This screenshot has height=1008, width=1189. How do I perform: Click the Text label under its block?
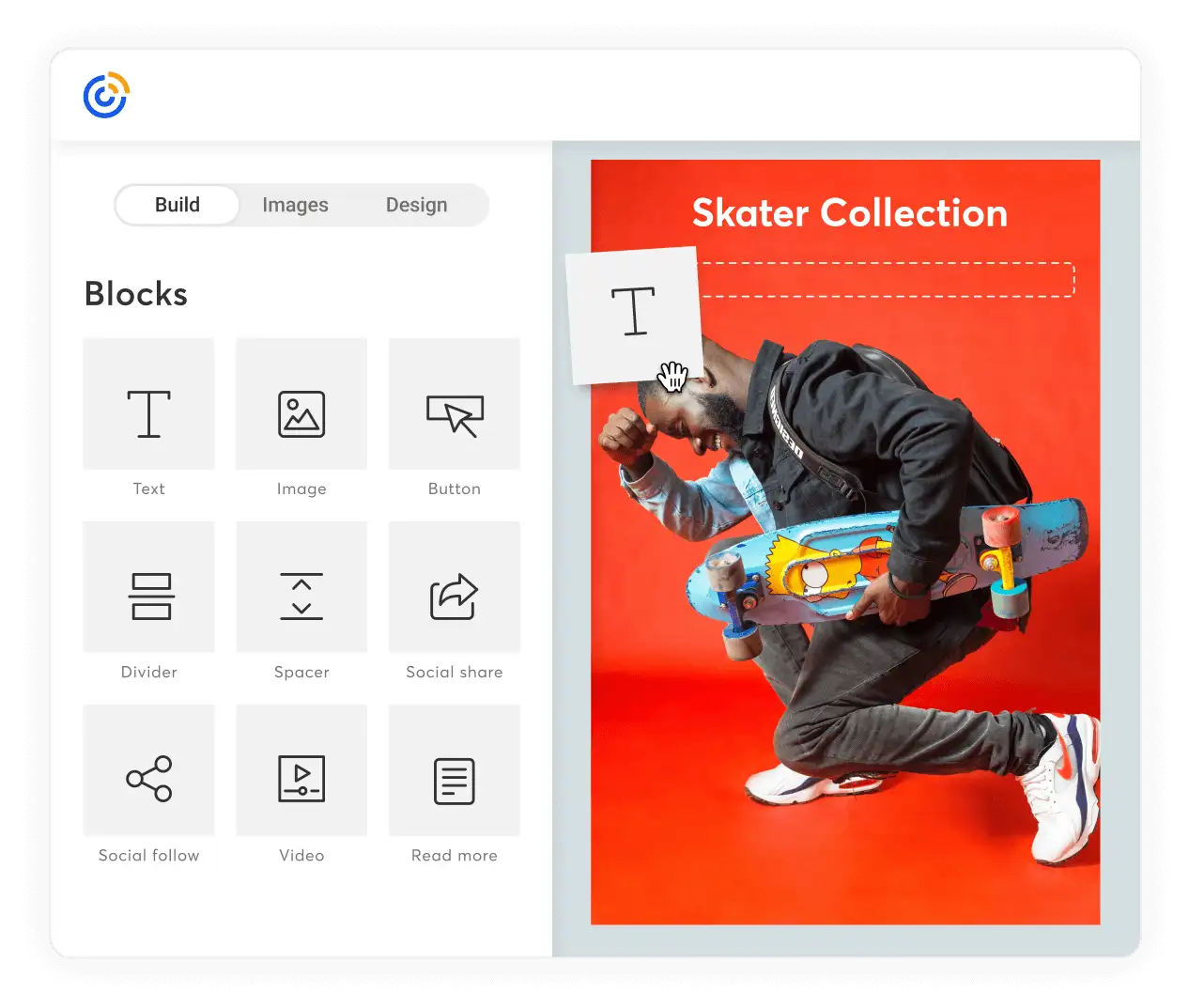pos(148,488)
